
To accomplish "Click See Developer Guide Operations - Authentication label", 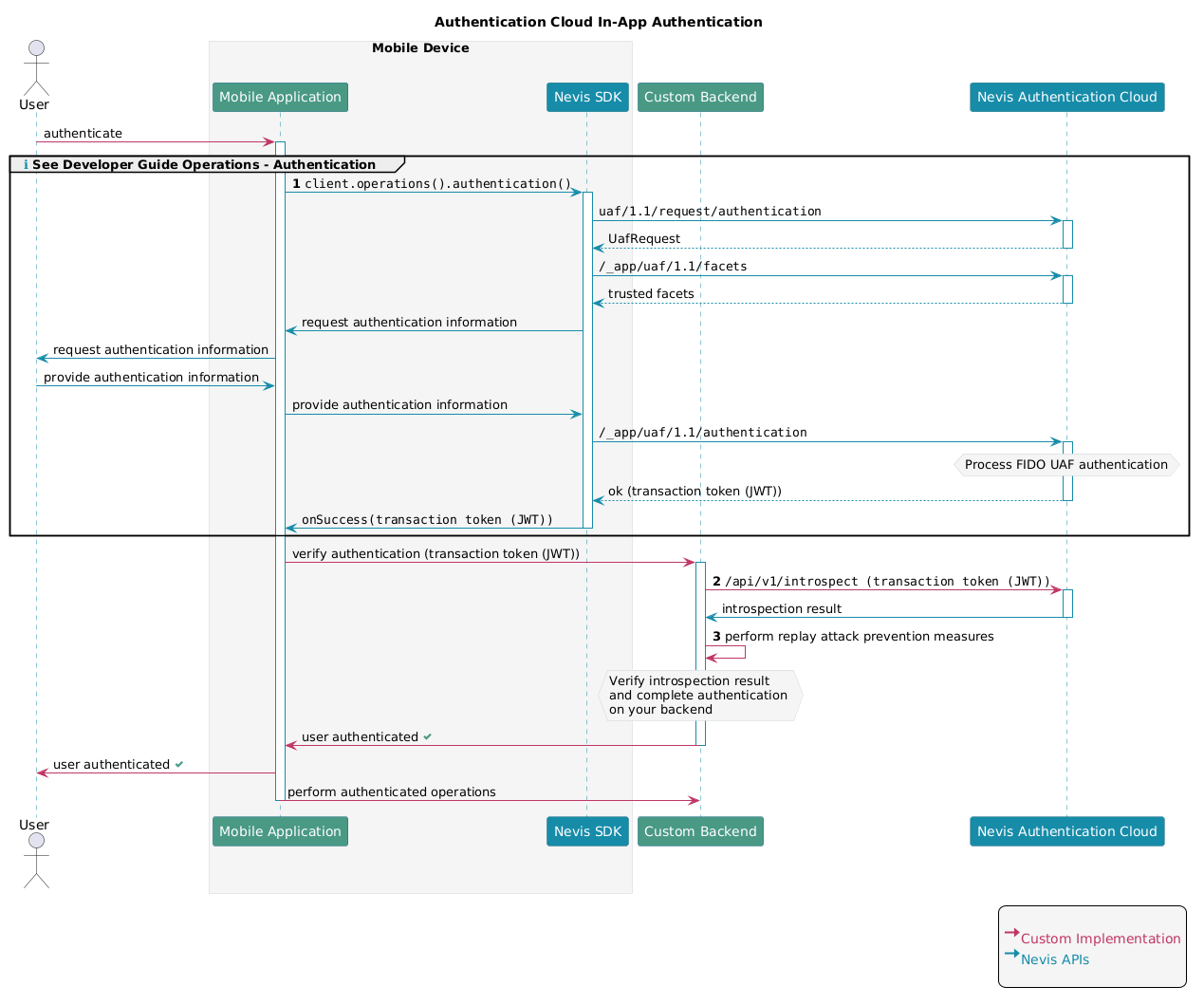I will pyautogui.click(x=204, y=165).
